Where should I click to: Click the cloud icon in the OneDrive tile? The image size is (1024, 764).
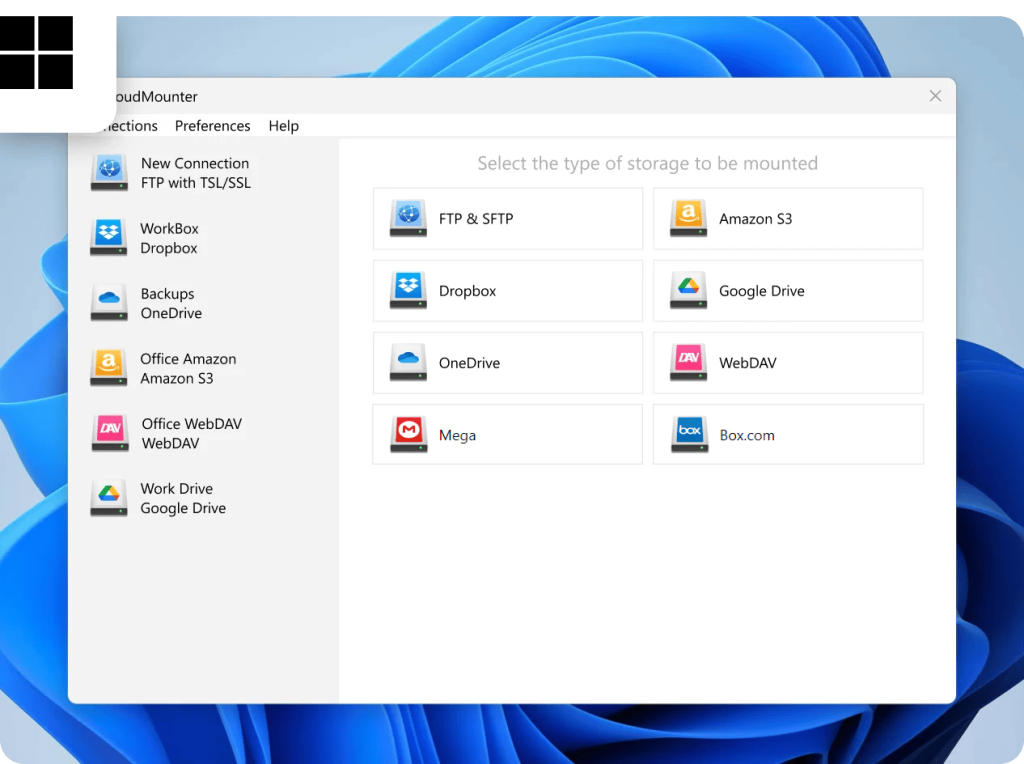[x=408, y=362]
